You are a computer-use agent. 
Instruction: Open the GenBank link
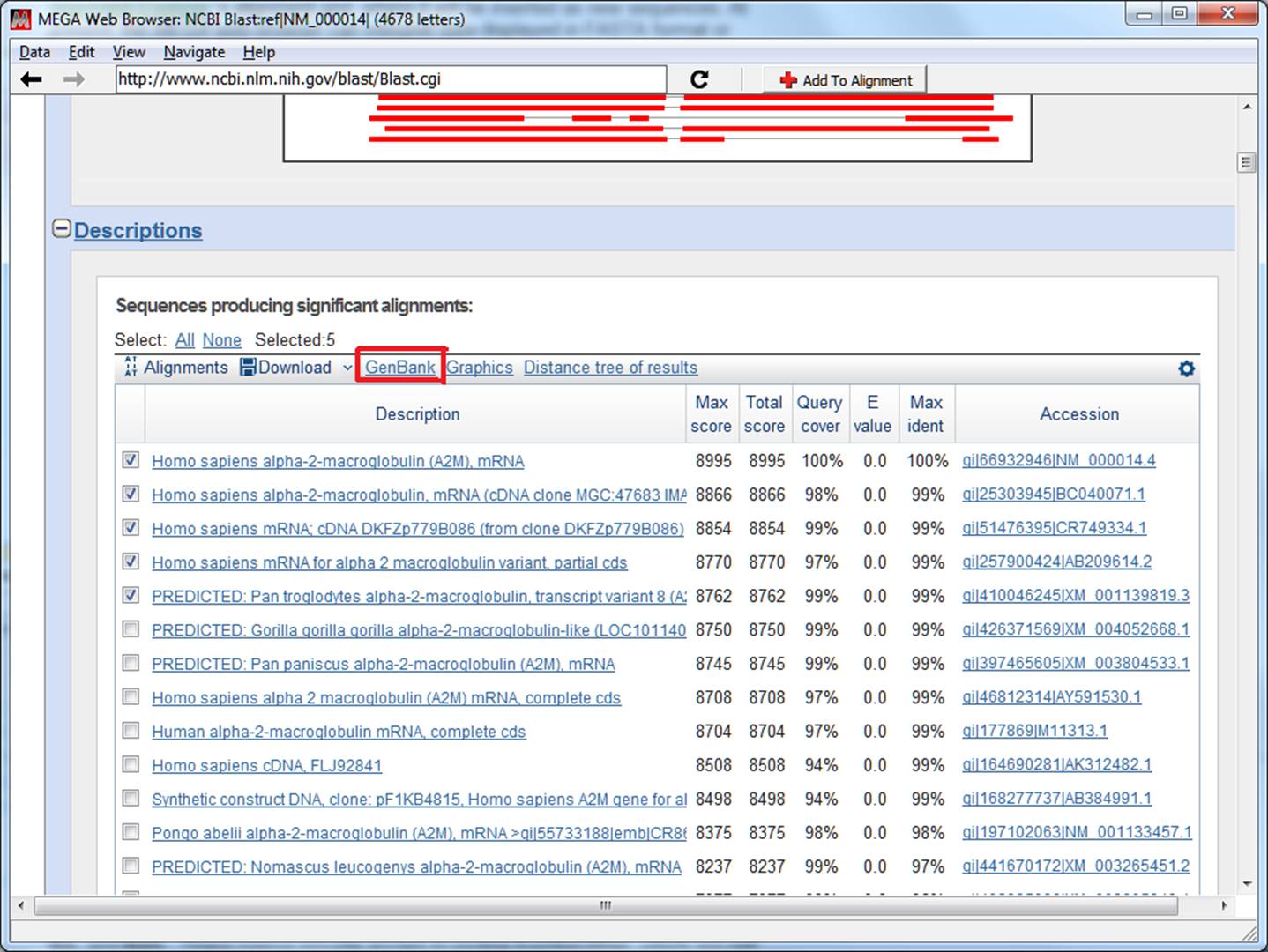click(400, 368)
